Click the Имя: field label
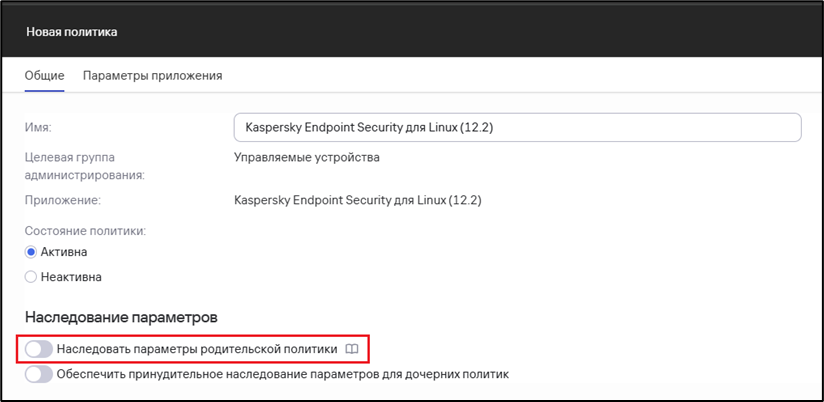The width and height of the screenshot is (824, 402). [x=38, y=127]
